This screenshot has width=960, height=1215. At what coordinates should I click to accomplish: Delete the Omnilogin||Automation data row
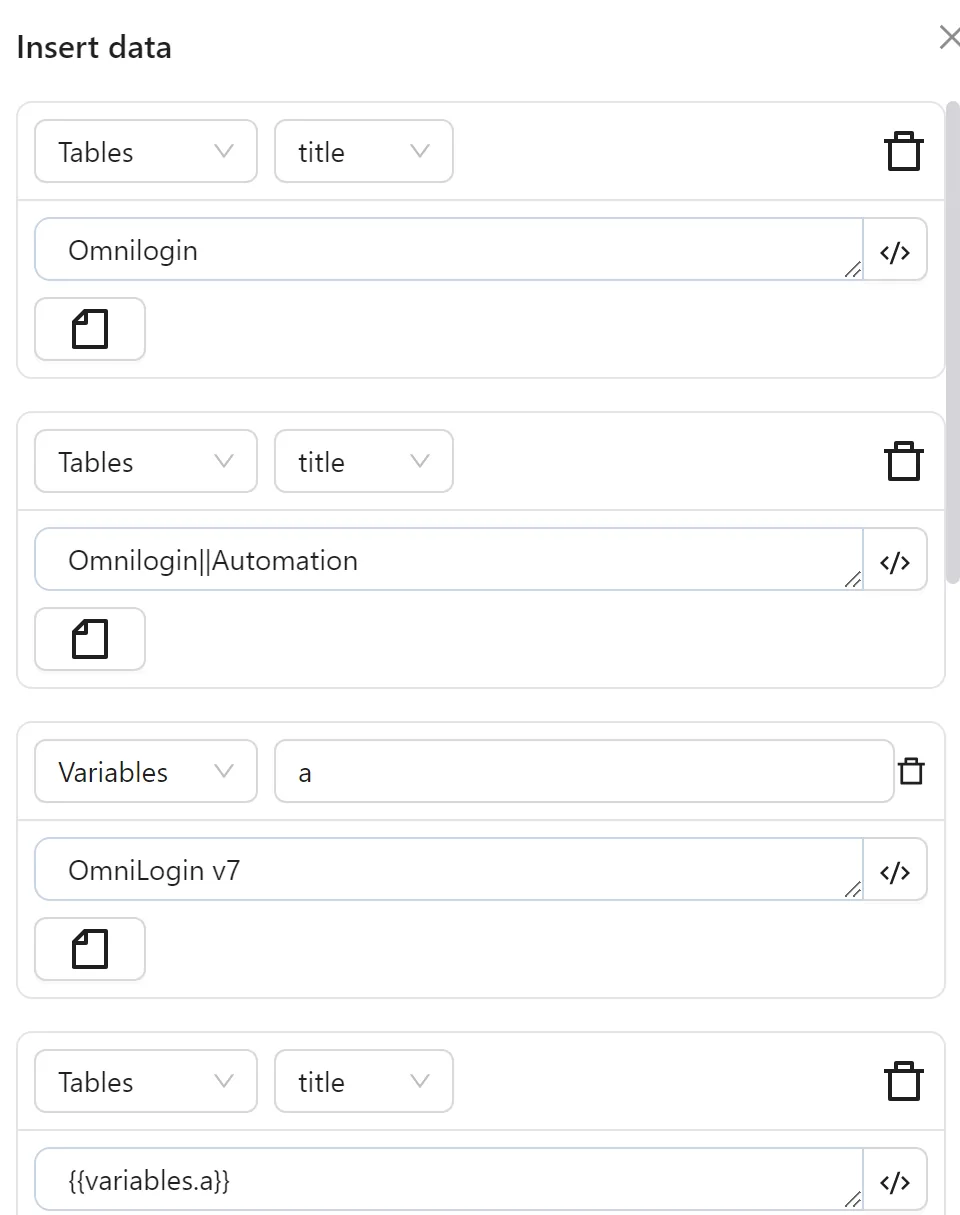903,462
